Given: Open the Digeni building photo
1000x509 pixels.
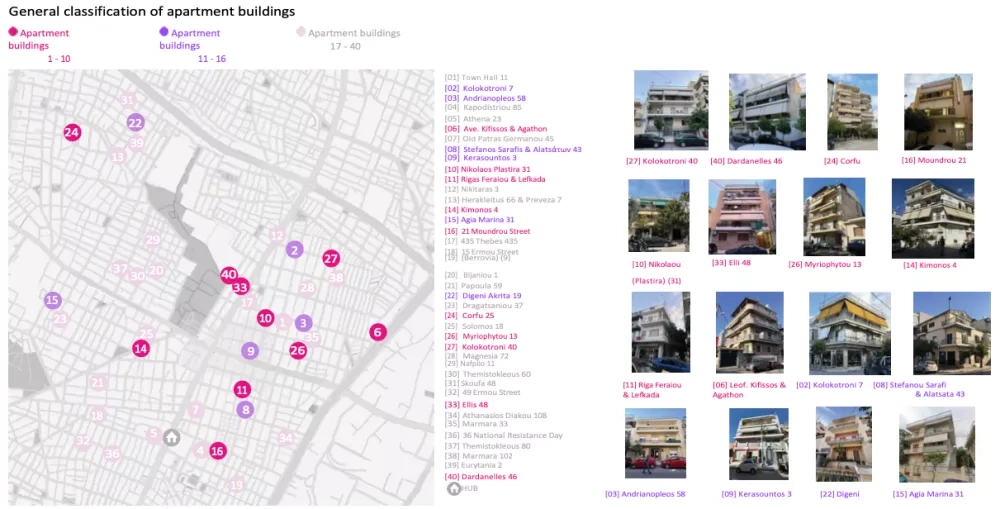Looking at the screenshot, I should point(843,444).
